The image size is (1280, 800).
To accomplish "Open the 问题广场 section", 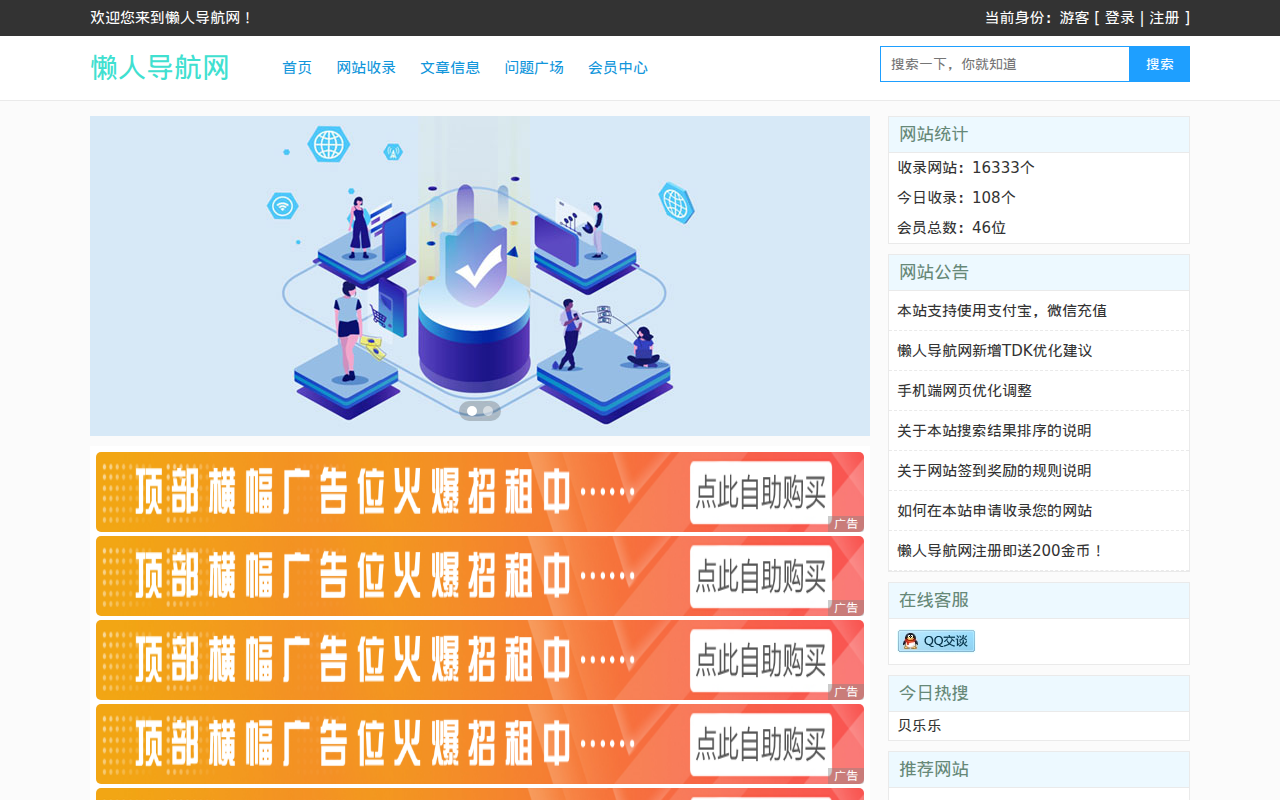I will pyautogui.click(x=534, y=68).
